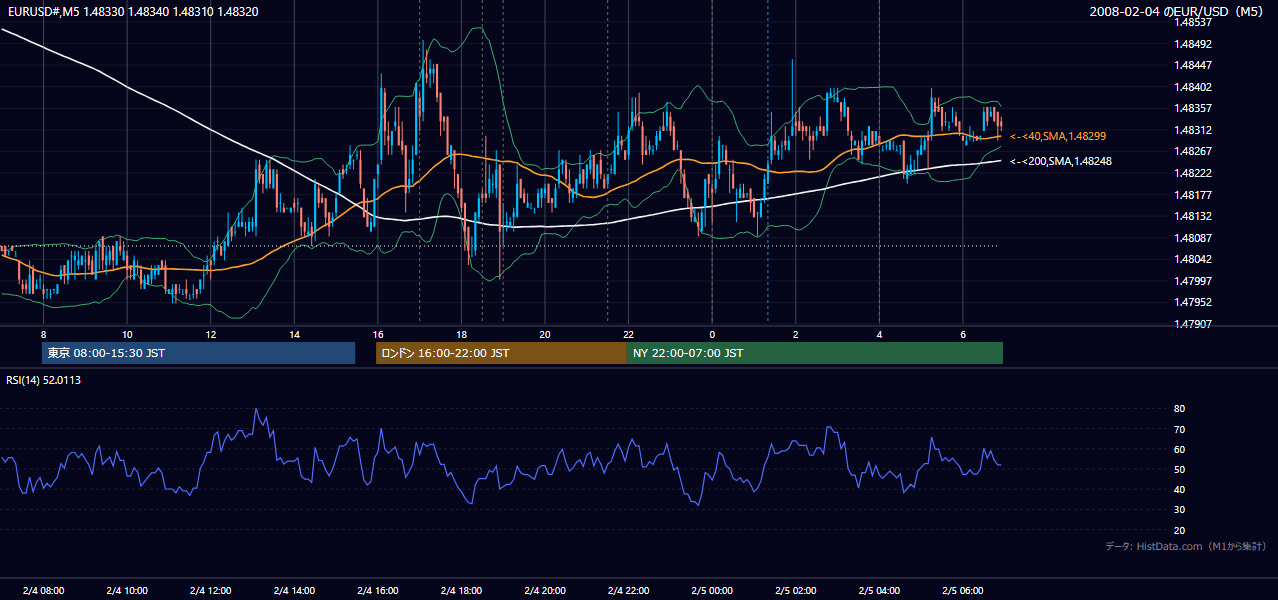Click hour label 0 on price chart axis

[x=712, y=334]
